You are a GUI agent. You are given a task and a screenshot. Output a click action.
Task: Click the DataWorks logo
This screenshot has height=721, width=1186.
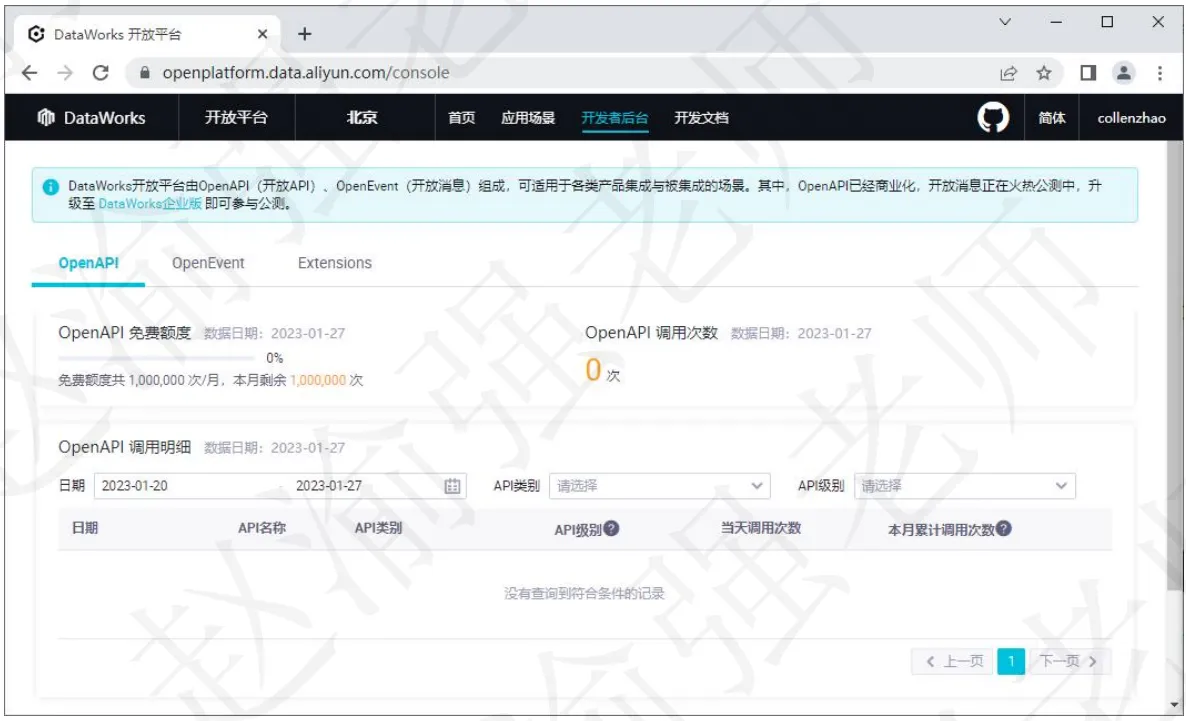pos(91,117)
